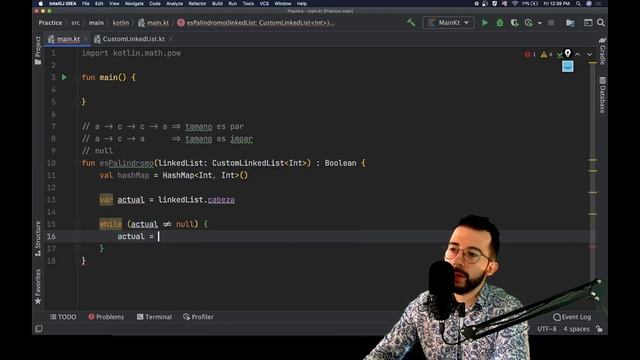Click the kotlin breadcrumb in navigation bar
The width and height of the screenshot is (640, 360).
coord(121,23)
